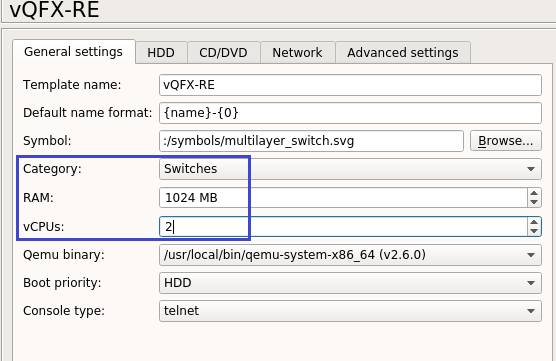556x361 pixels.
Task: Edit the Symbol path field
Action: pos(311,141)
